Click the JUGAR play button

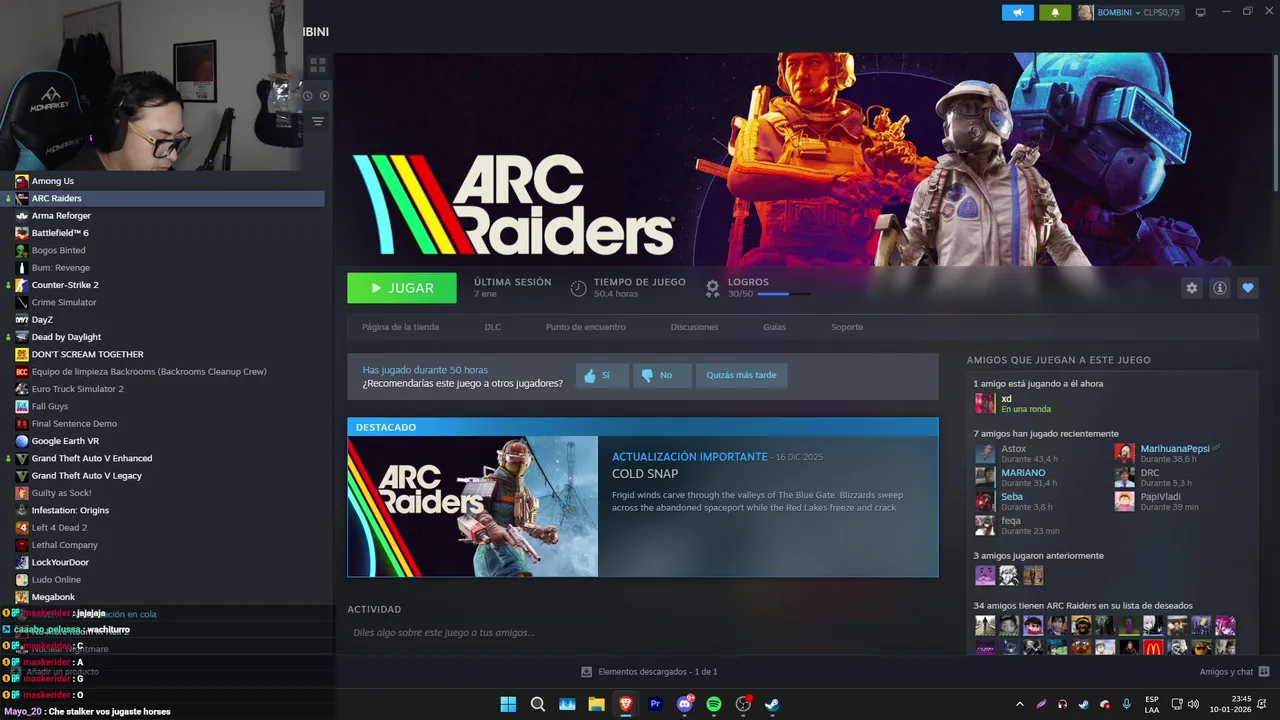pos(402,288)
